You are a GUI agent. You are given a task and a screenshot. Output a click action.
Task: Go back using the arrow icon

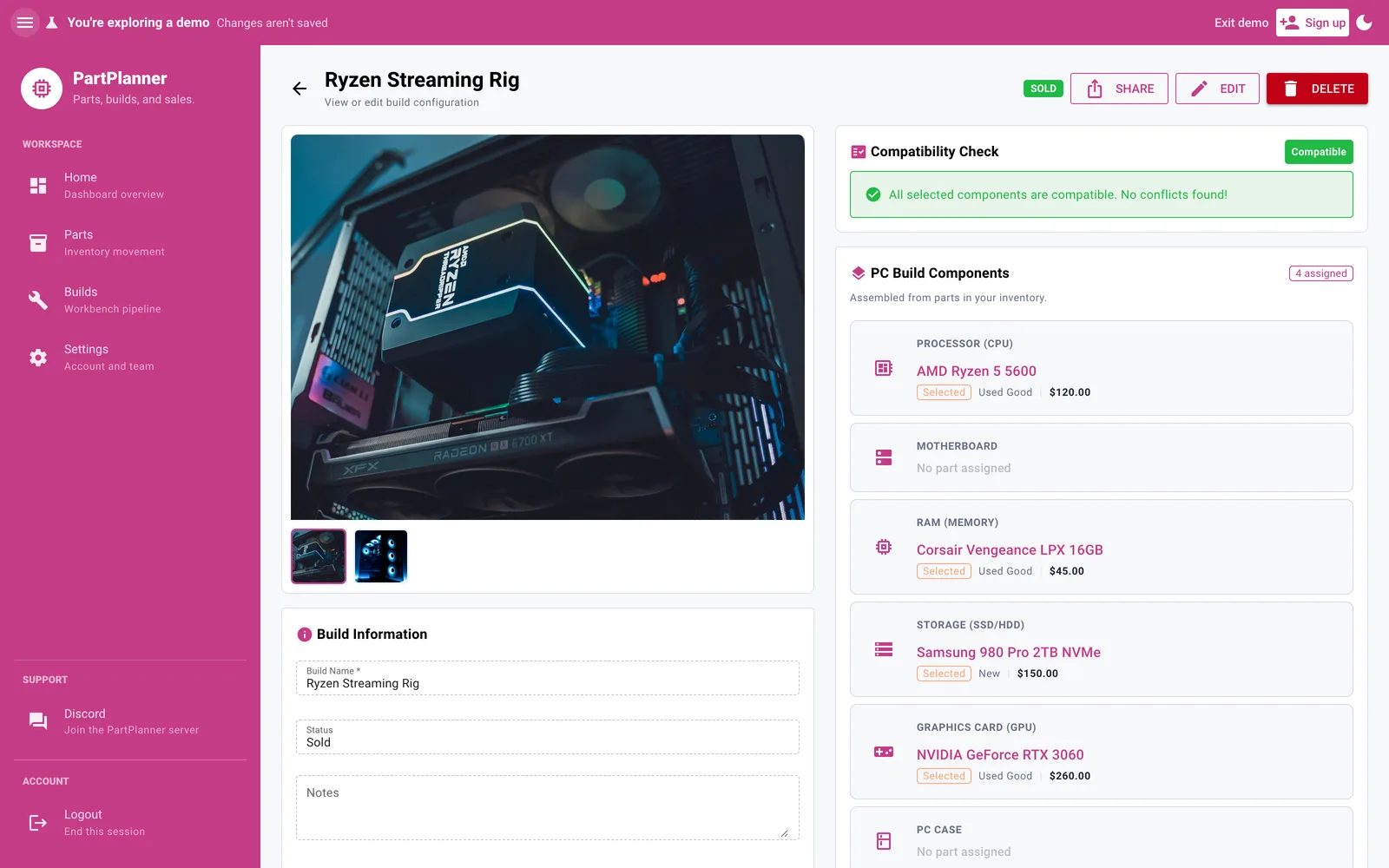[x=300, y=89]
